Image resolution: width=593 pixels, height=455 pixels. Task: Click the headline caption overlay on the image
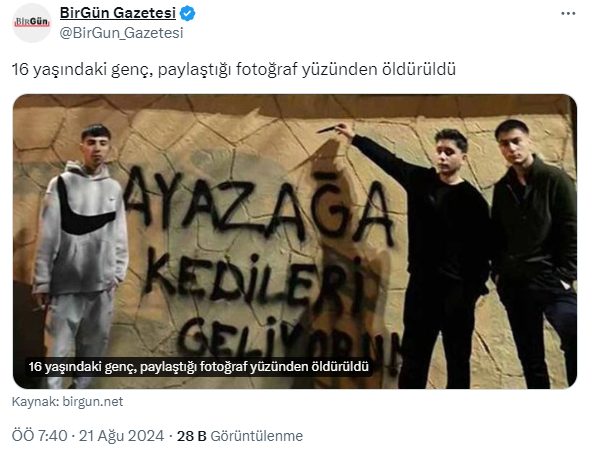coord(199,366)
